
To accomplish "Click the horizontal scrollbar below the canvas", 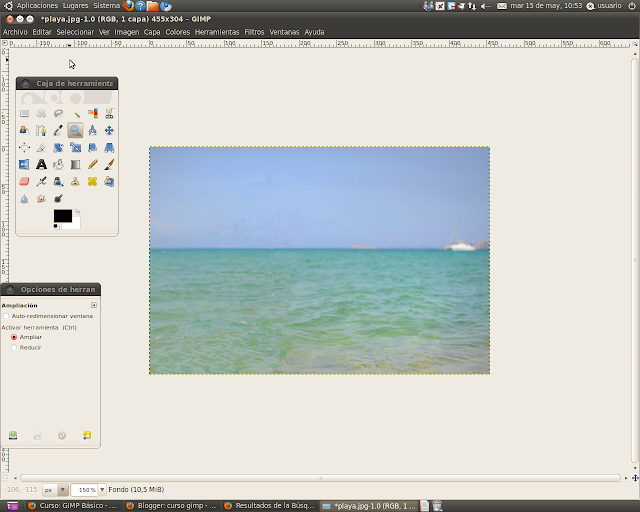I will [320, 478].
